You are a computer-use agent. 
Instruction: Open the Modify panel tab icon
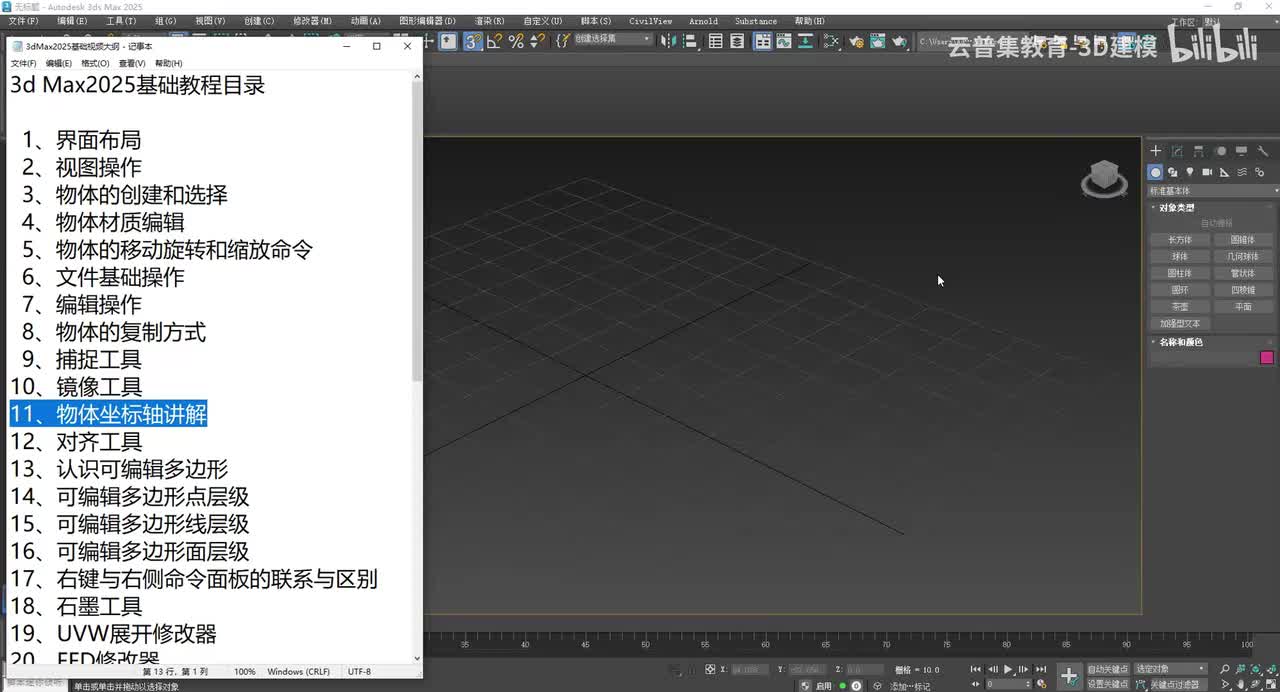(x=1177, y=151)
